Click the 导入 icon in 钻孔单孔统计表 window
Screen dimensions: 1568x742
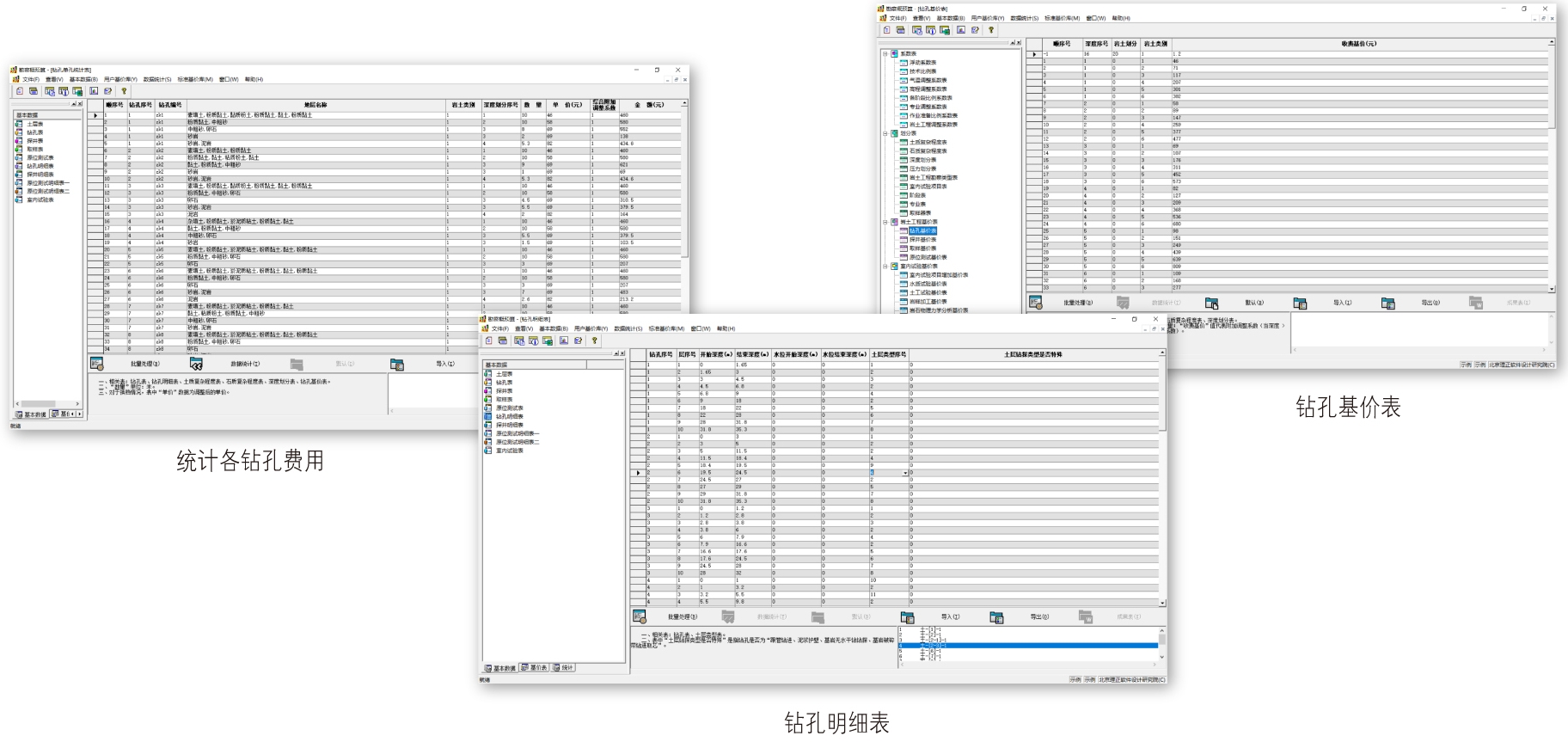397,365
